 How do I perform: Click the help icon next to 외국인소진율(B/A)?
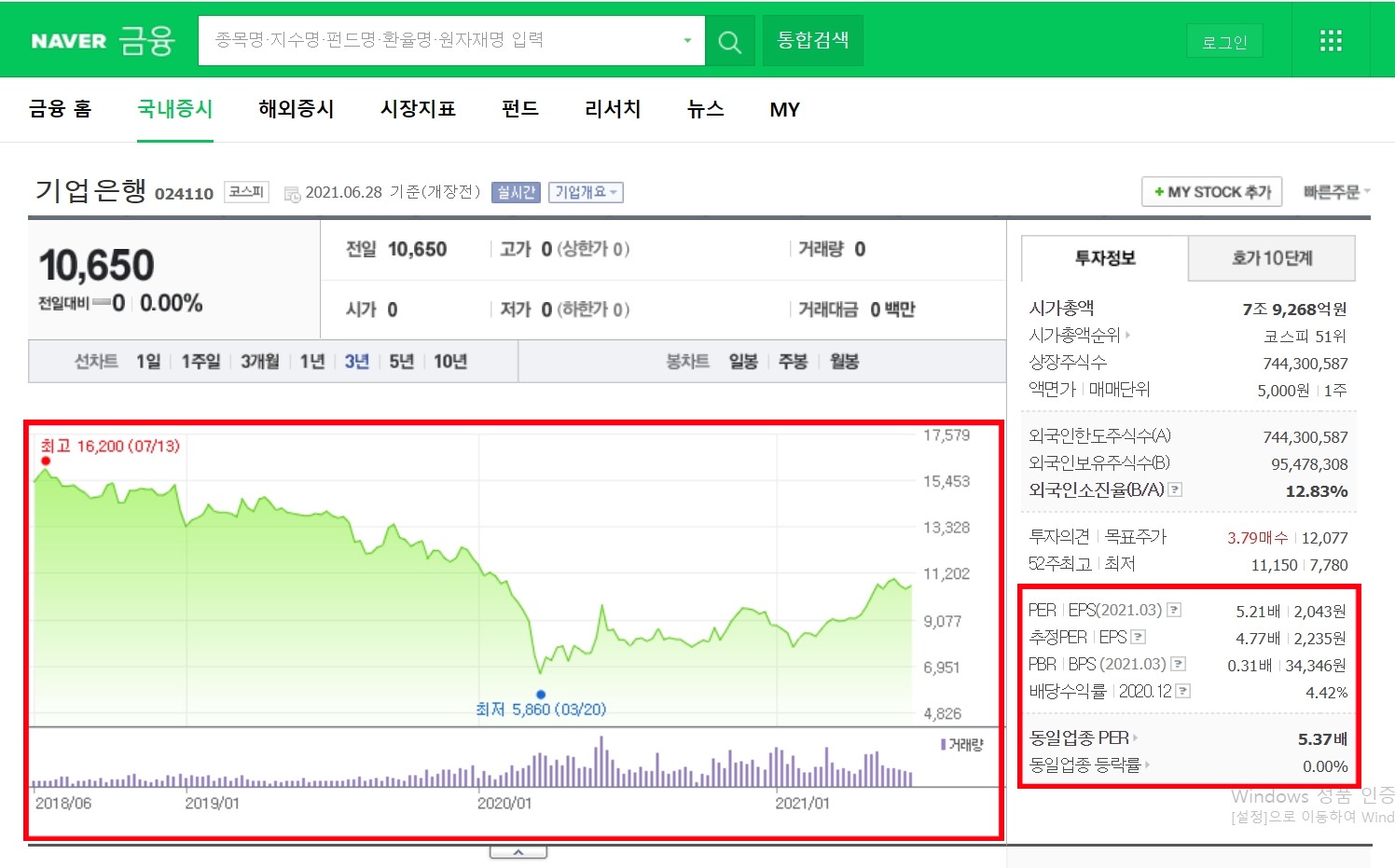point(1175,489)
